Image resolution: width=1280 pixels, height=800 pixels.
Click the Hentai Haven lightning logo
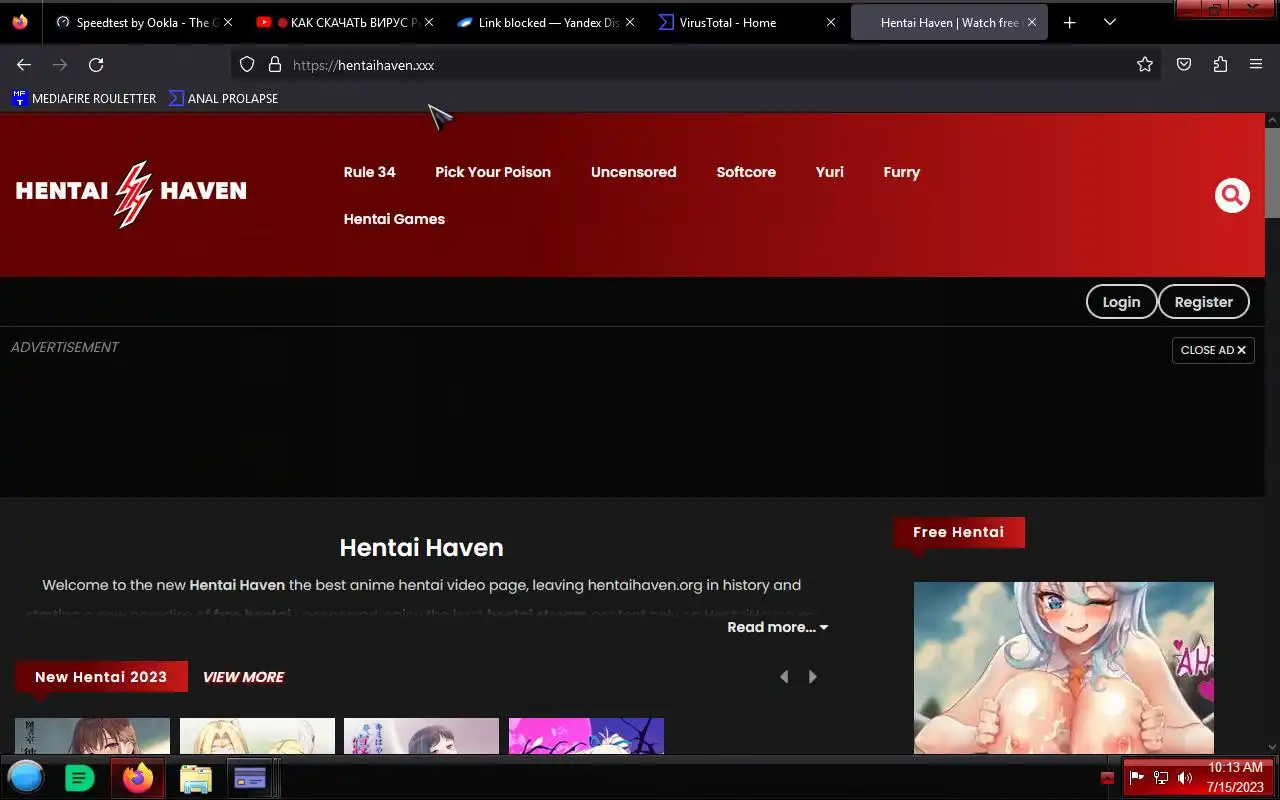(x=131, y=193)
